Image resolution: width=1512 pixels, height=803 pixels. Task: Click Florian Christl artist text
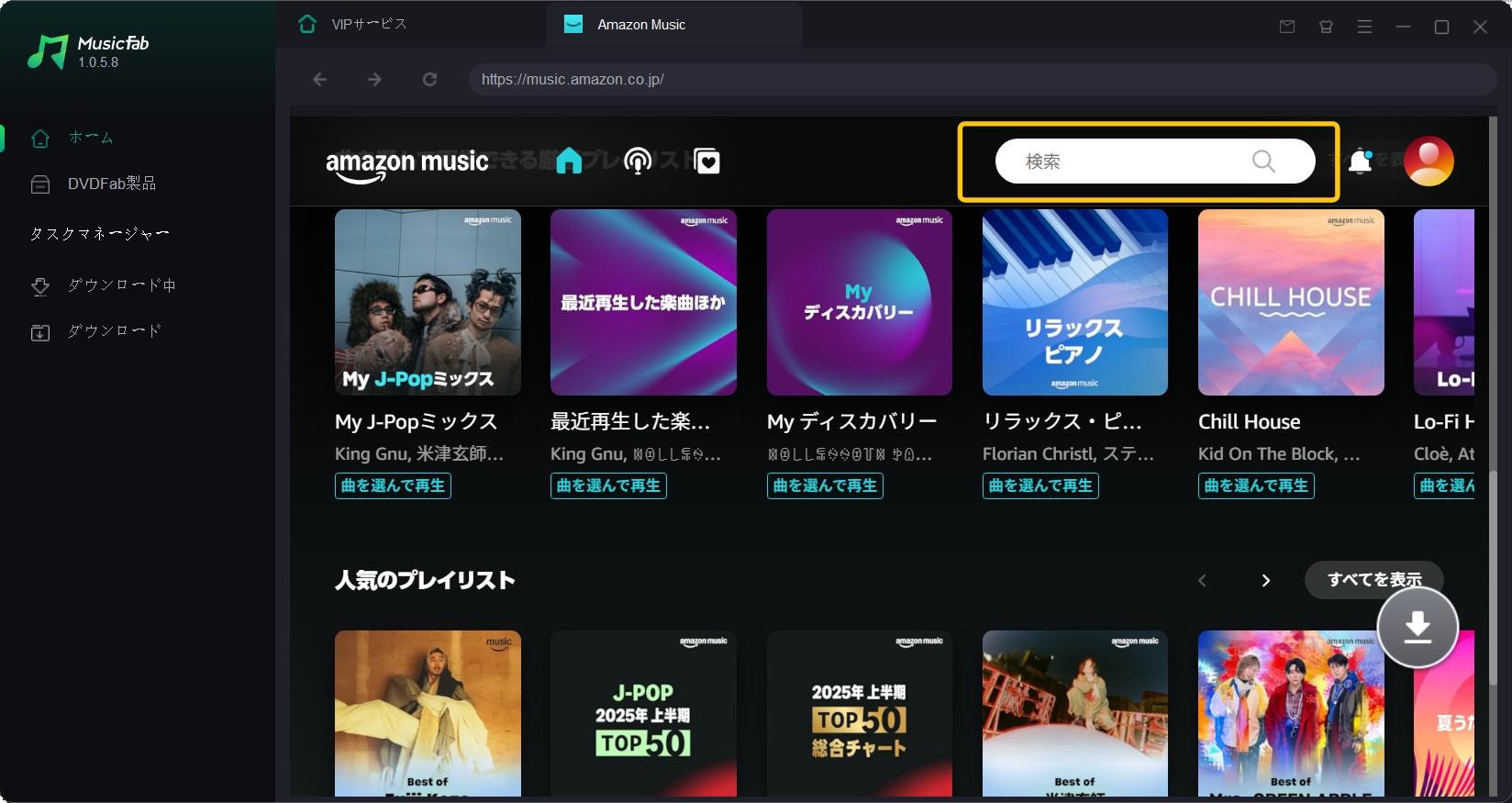pos(1039,454)
